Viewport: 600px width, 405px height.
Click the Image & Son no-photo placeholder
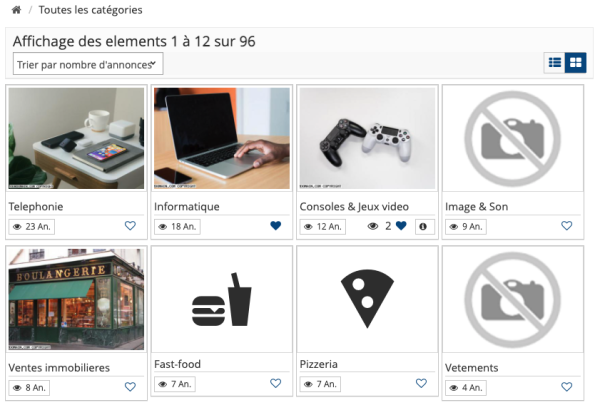click(512, 138)
